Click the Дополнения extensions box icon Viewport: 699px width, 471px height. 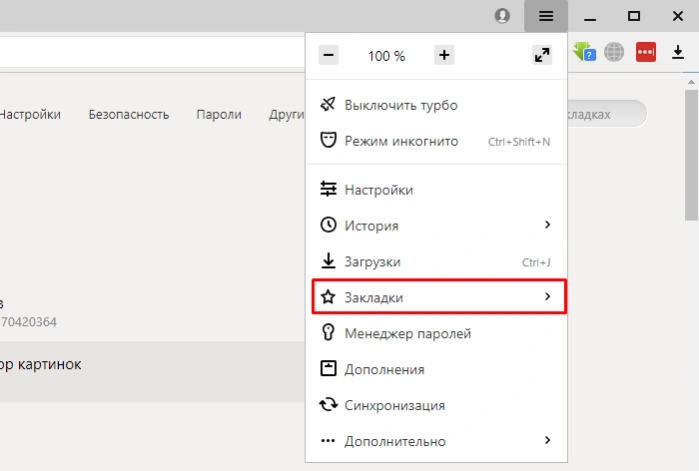click(328, 369)
